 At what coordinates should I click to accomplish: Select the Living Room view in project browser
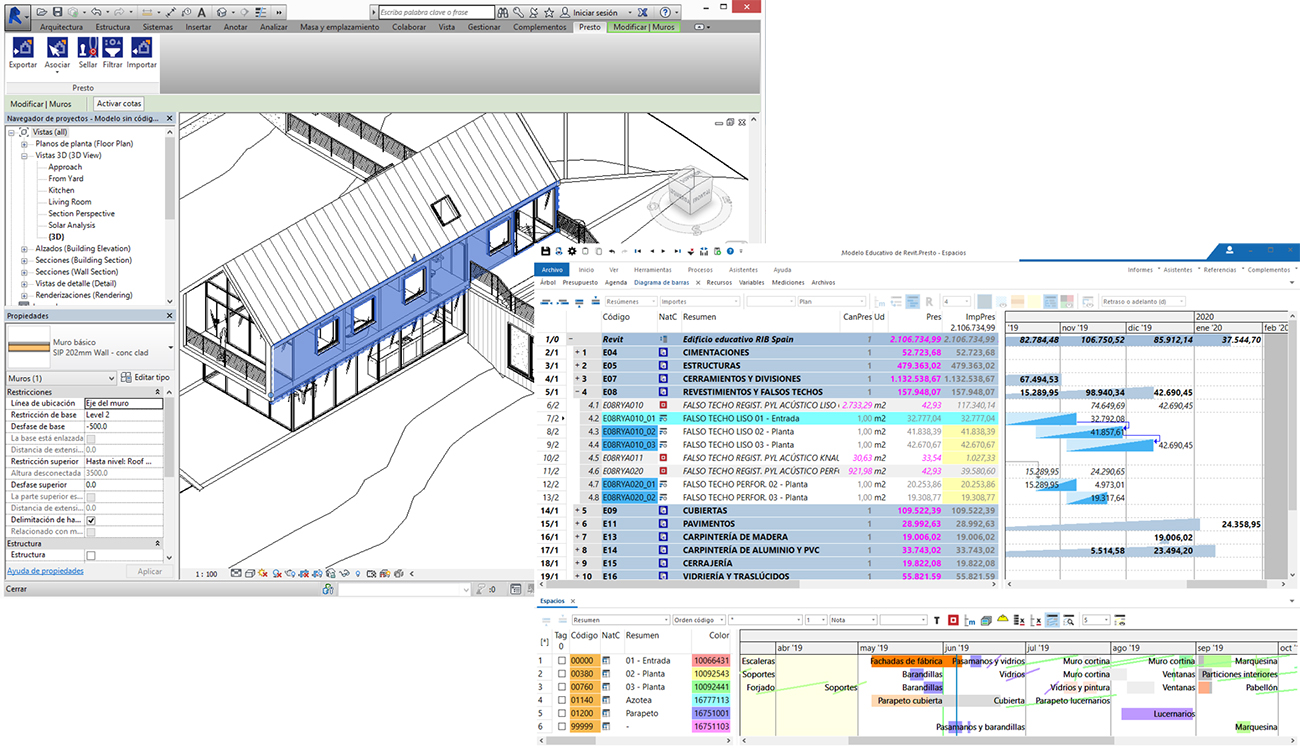[x=69, y=202]
